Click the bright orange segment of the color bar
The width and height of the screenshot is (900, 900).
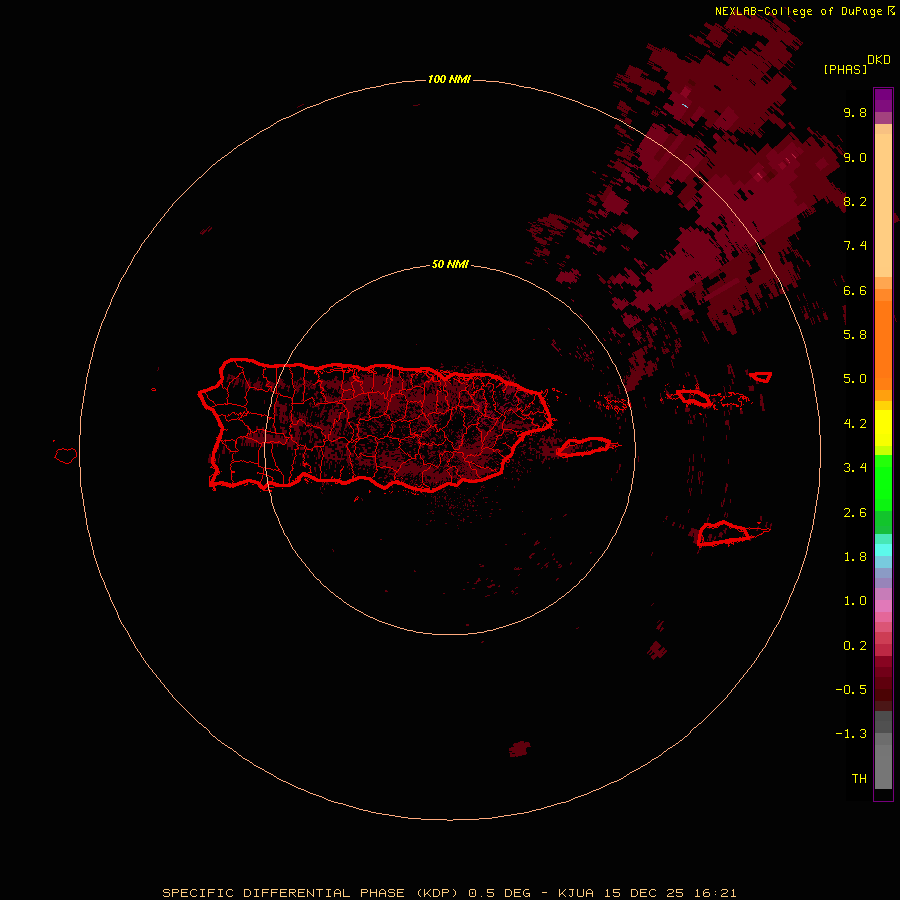pyautogui.click(x=883, y=346)
